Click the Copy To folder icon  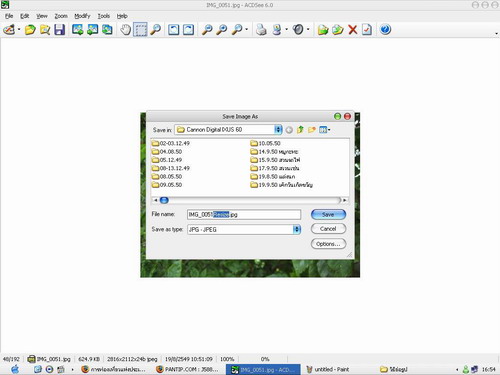323,30
